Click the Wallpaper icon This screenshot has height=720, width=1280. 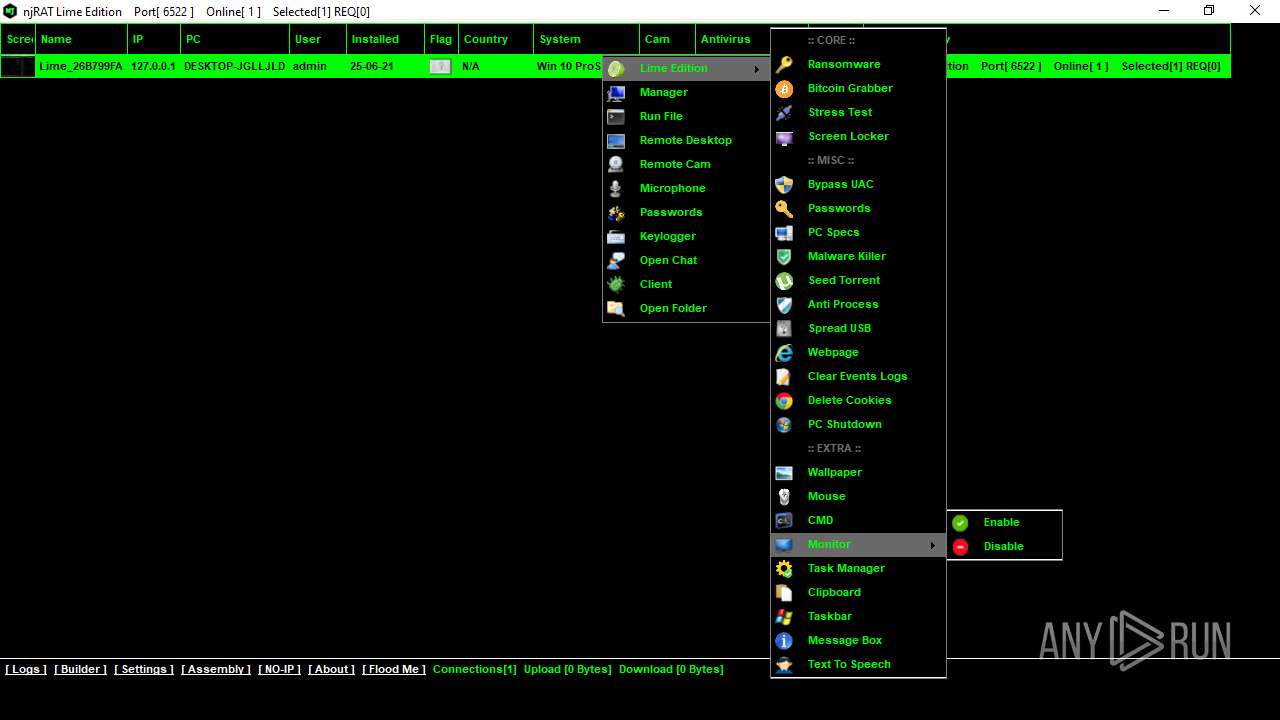[785, 472]
